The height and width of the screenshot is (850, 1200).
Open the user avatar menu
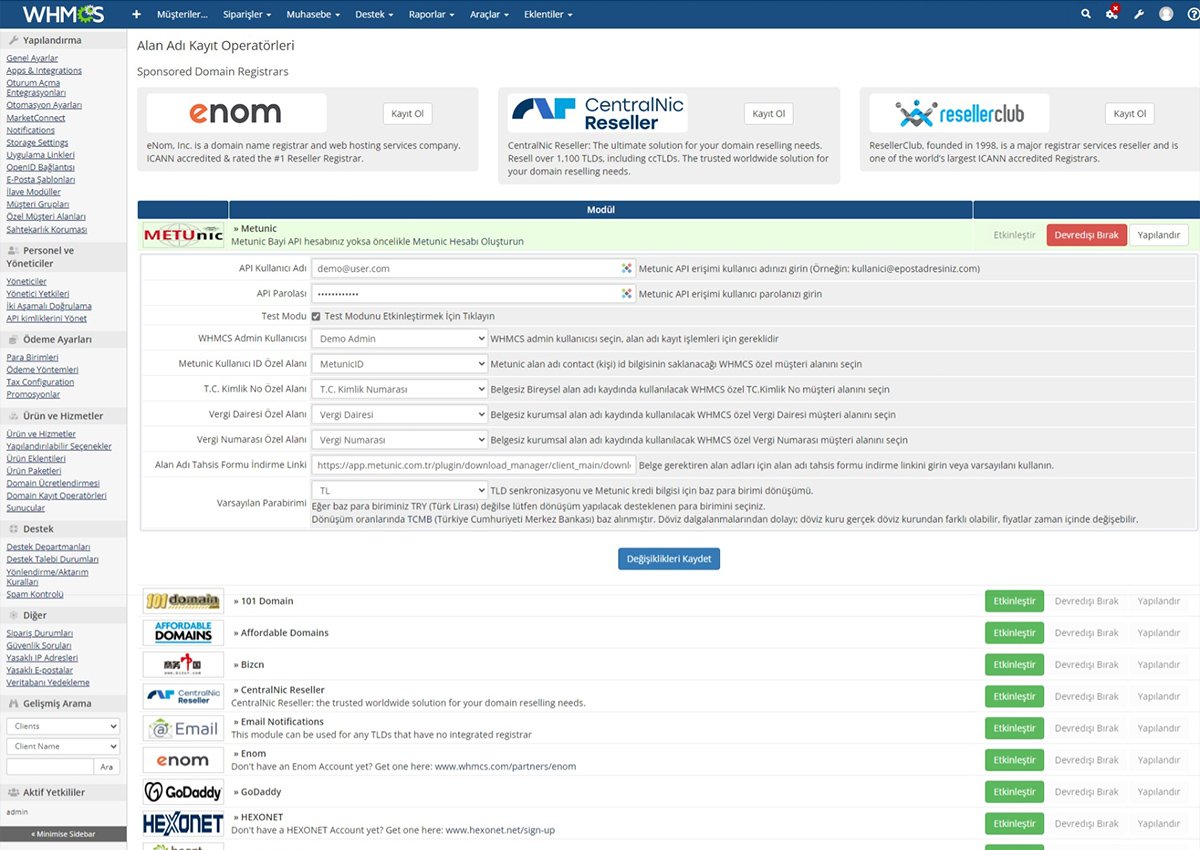tap(1166, 14)
